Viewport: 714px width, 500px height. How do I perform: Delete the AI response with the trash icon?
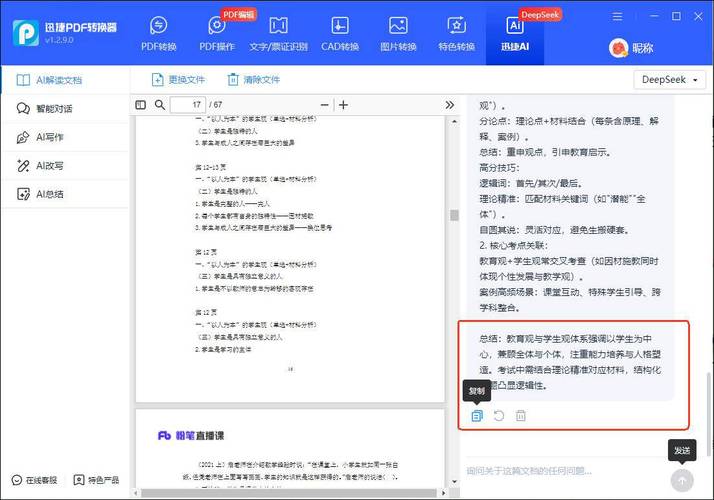[520, 416]
